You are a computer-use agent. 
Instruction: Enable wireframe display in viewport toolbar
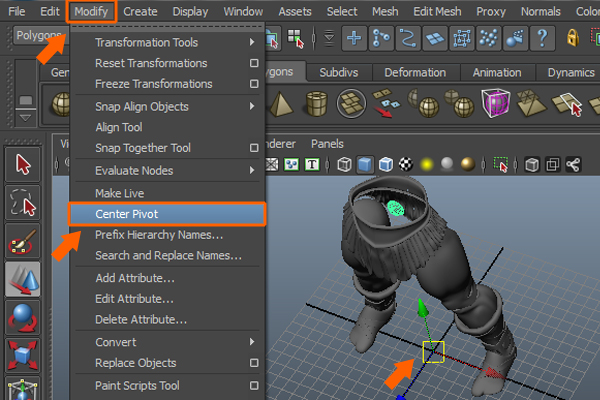[344, 164]
